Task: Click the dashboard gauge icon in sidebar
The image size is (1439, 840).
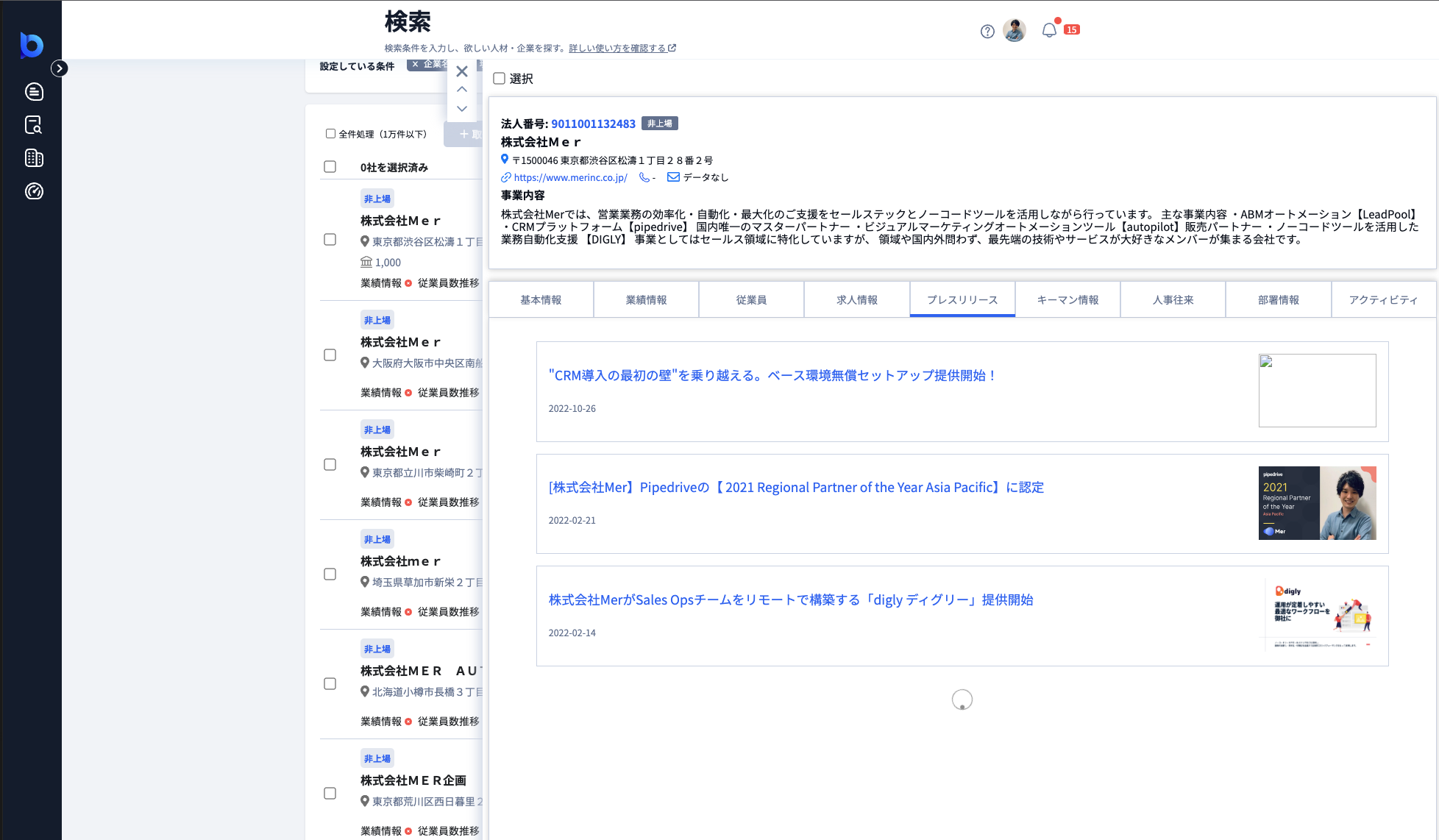Action: click(x=33, y=191)
